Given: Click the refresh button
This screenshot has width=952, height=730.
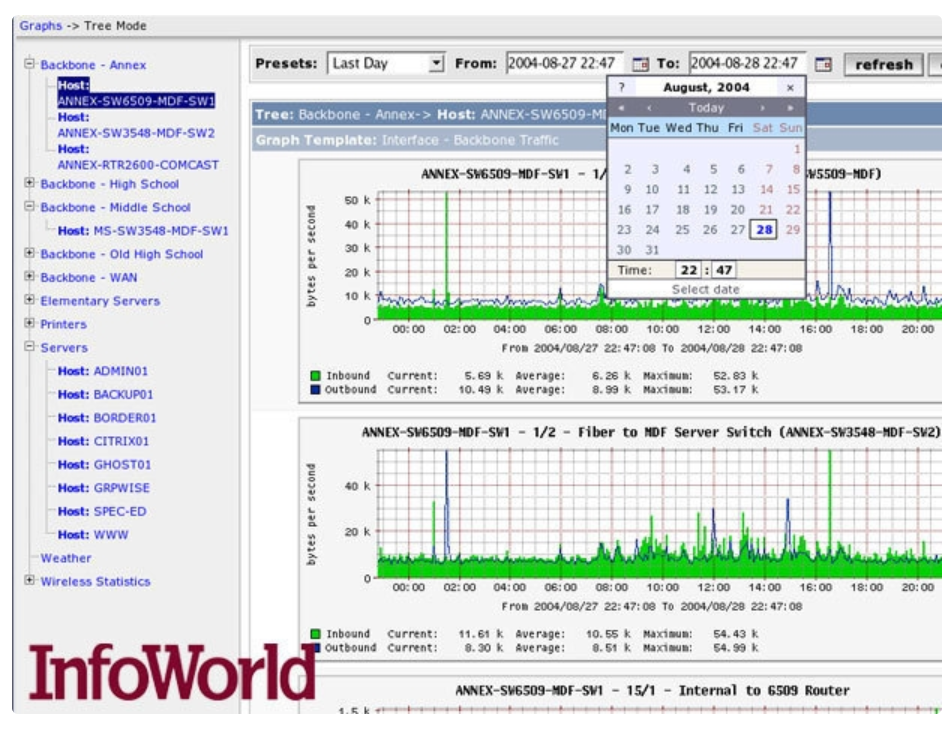Looking at the screenshot, I should pyautogui.click(x=883, y=64).
